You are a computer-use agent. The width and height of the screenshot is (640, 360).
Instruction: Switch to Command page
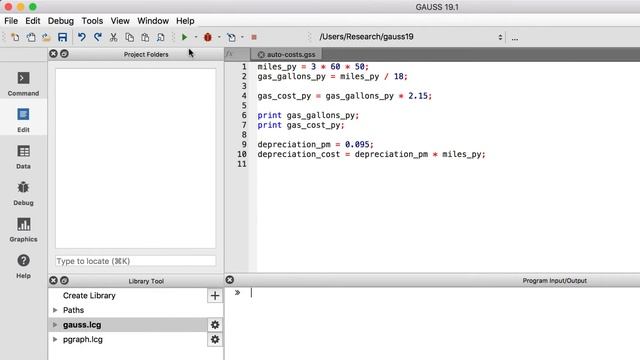point(23,84)
